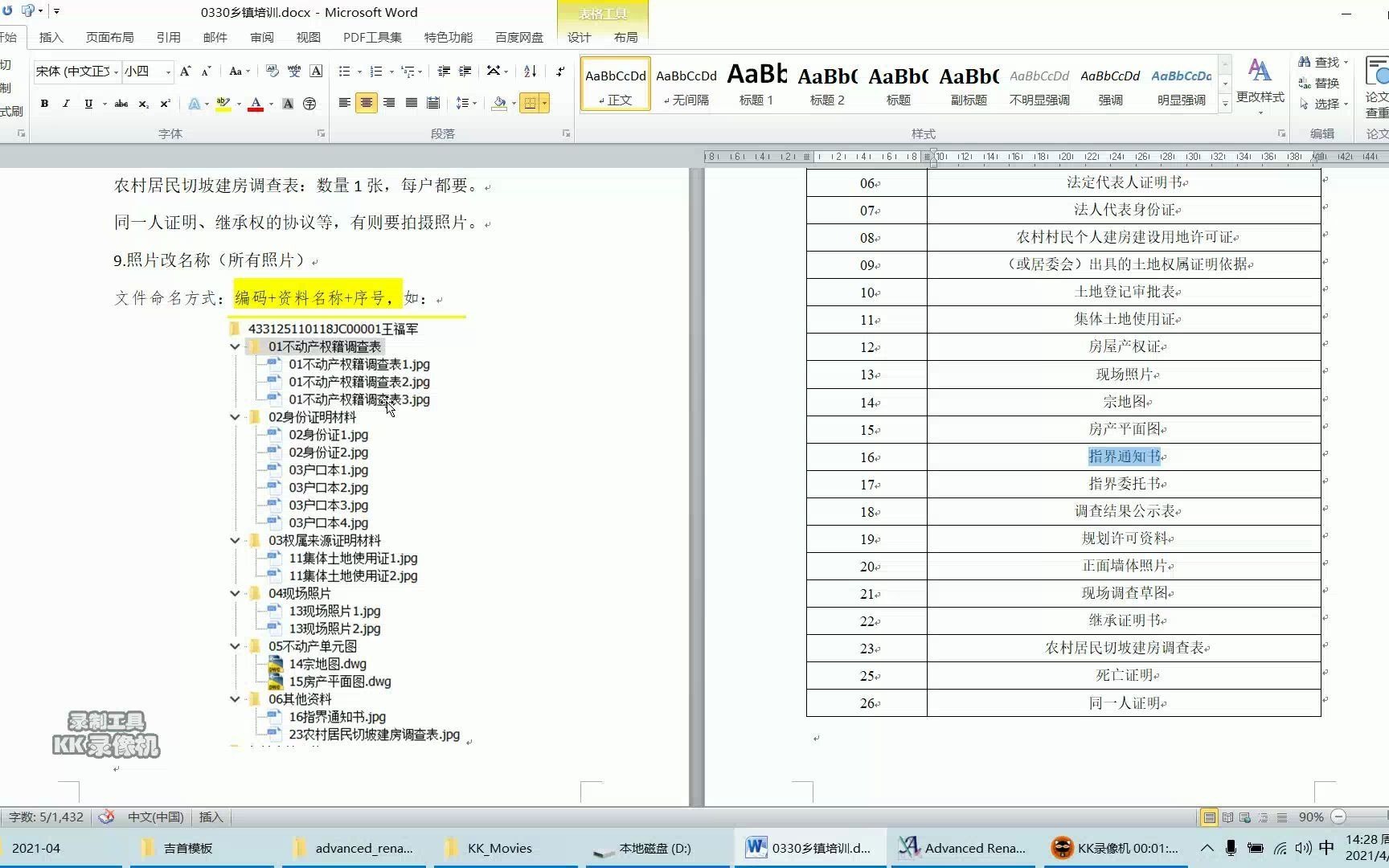Viewport: 1389px width, 868px height.
Task: Toggle italic formatting
Action: [x=66, y=104]
